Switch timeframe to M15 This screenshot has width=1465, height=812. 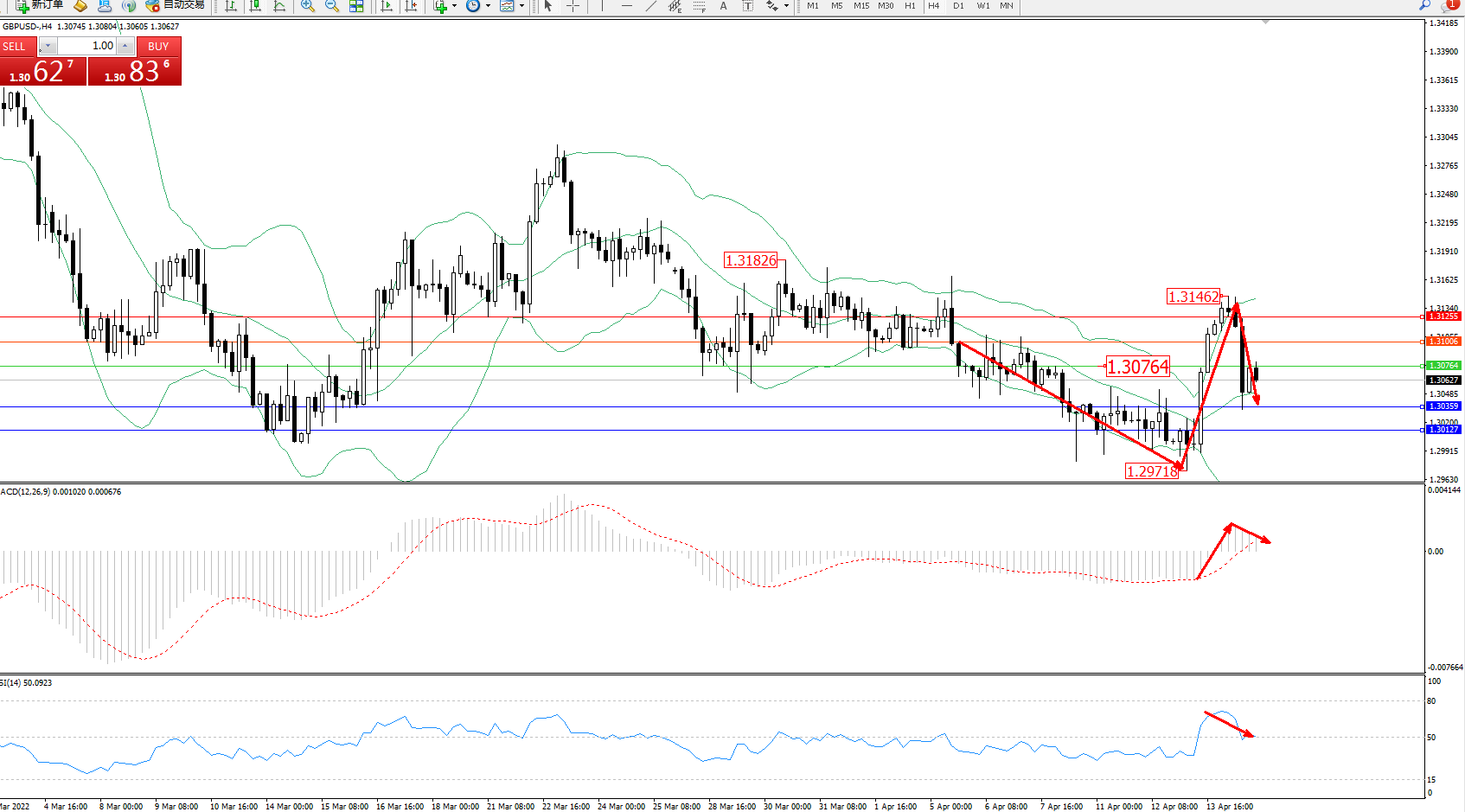(x=861, y=6)
